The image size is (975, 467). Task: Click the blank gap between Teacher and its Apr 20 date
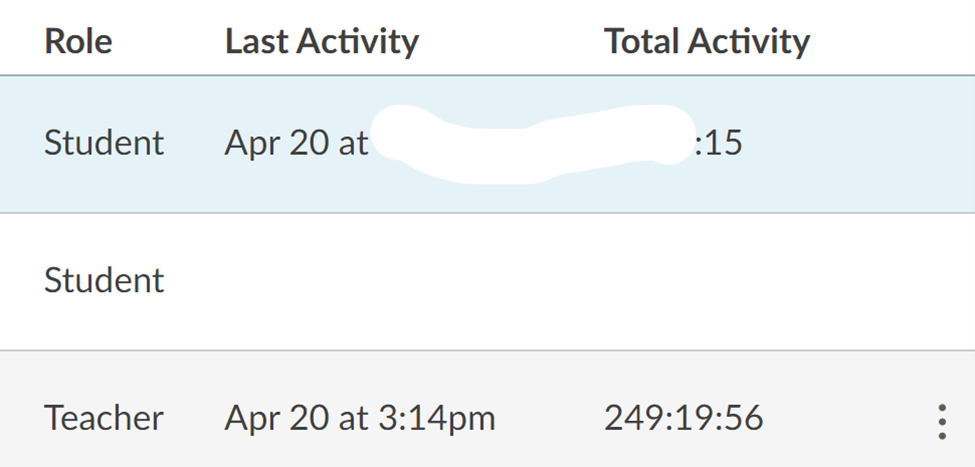(194, 418)
